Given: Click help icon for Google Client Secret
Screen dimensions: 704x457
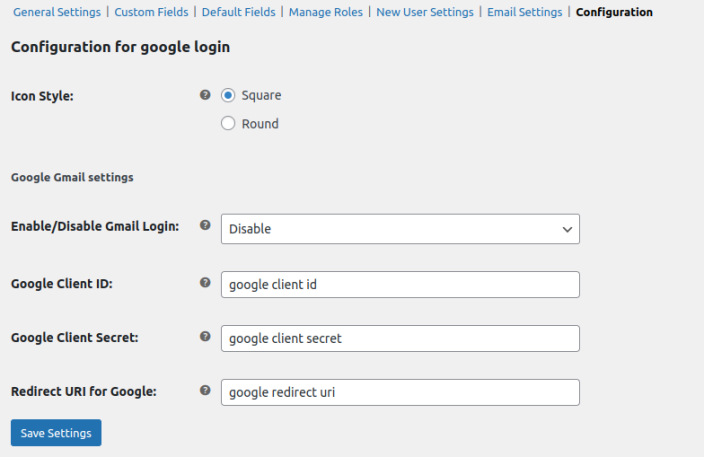Looking at the screenshot, I should point(205,337).
